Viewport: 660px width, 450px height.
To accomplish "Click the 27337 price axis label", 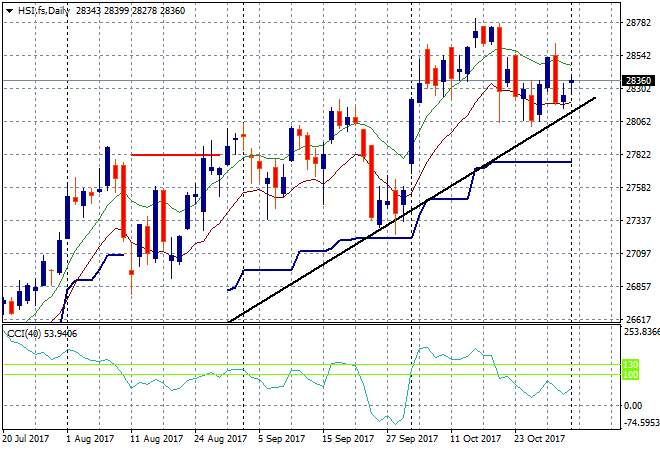I will (x=638, y=221).
